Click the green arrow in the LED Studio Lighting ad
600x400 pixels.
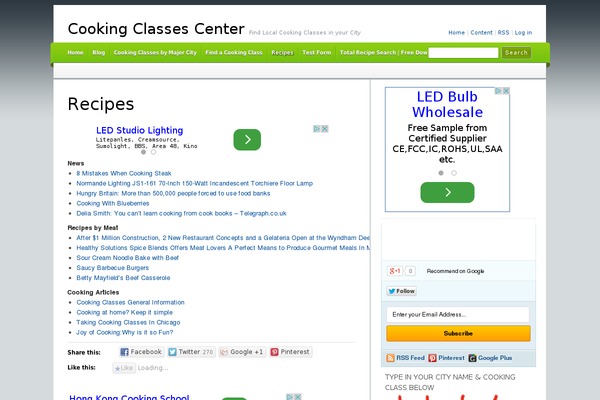[x=247, y=140]
